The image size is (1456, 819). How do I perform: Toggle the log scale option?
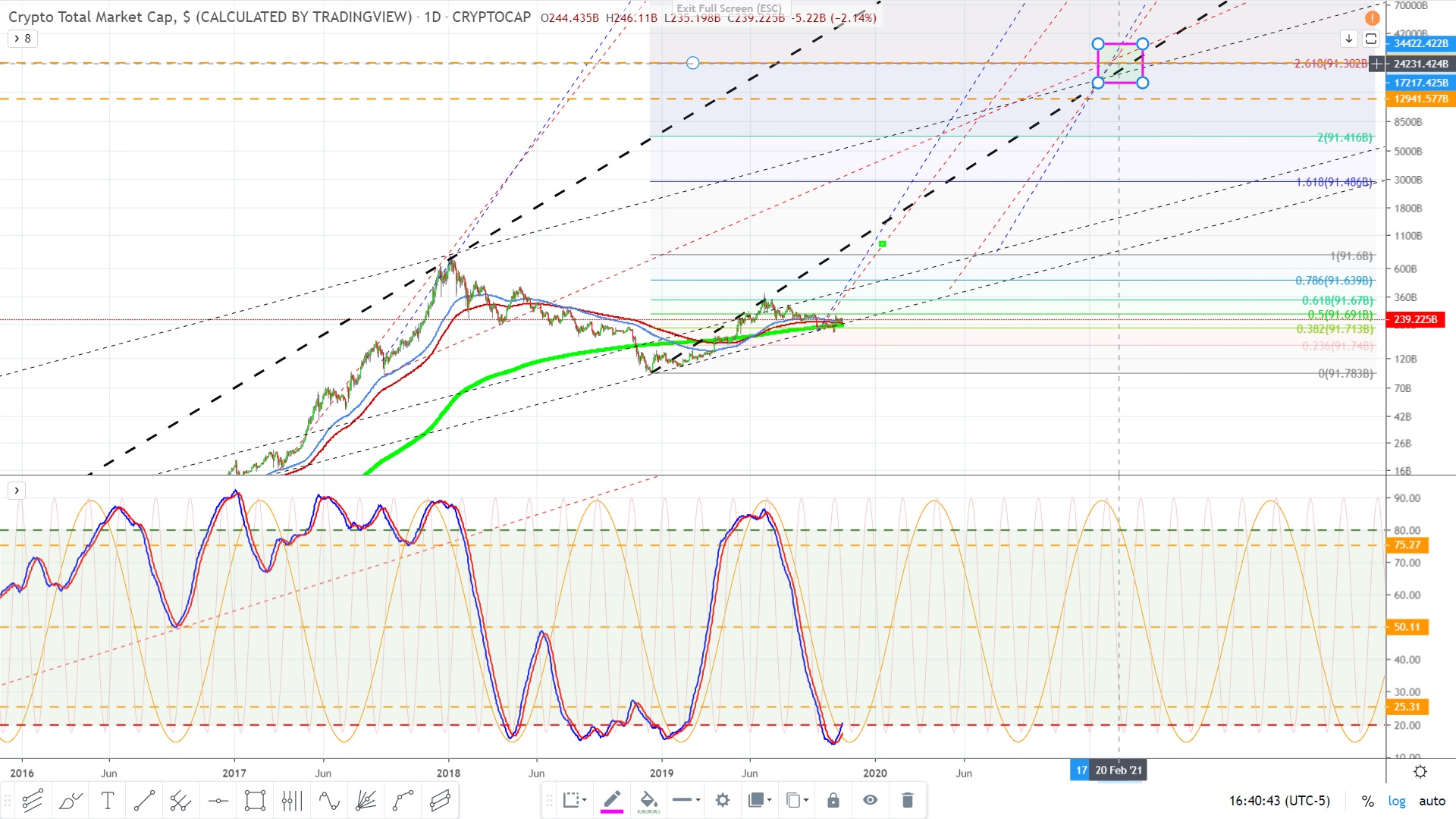(1397, 801)
